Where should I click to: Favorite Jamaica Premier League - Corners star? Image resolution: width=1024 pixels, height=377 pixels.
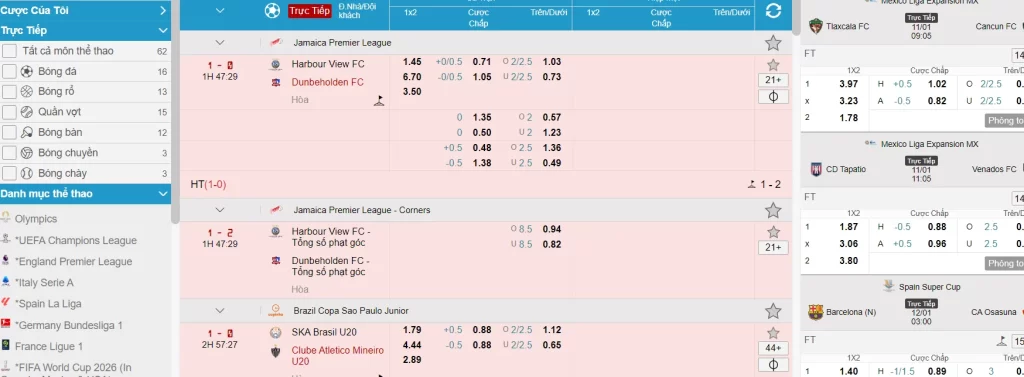tap(773, 210)
